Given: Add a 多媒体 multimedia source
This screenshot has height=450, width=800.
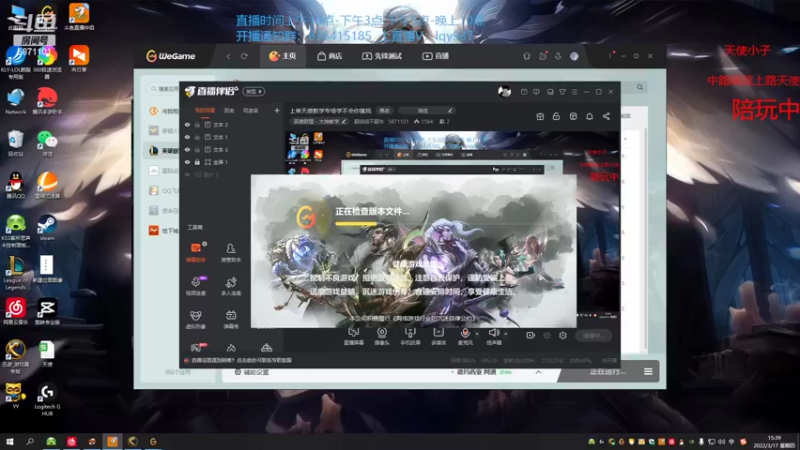Looking at the screenshot, I should click(438, 336).
